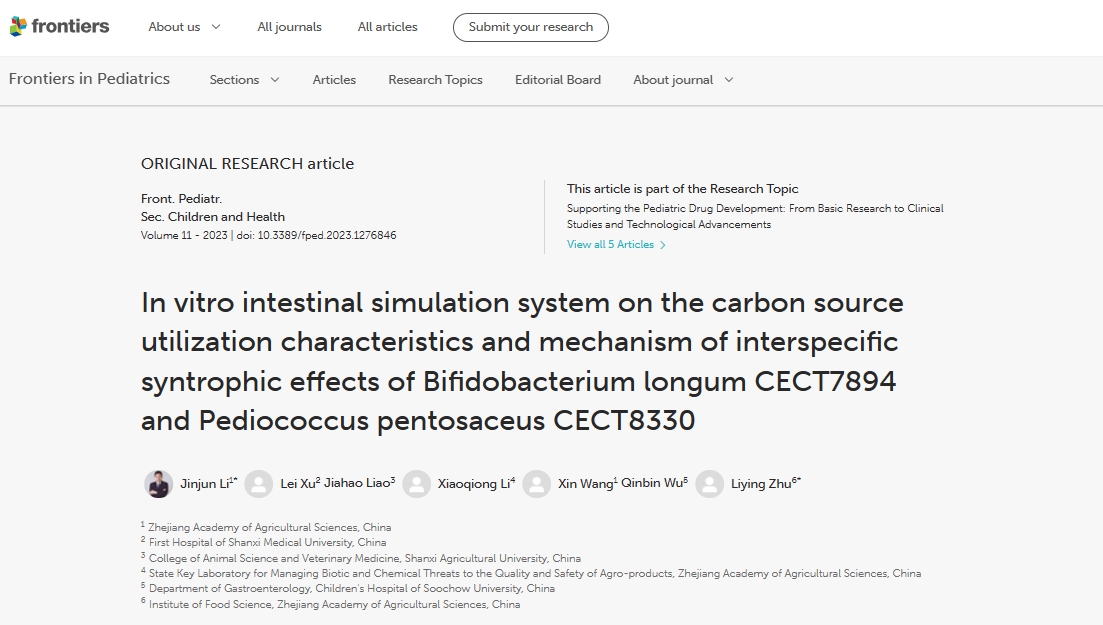
Task: Go to All journals
Action: (x=289, y=27)
